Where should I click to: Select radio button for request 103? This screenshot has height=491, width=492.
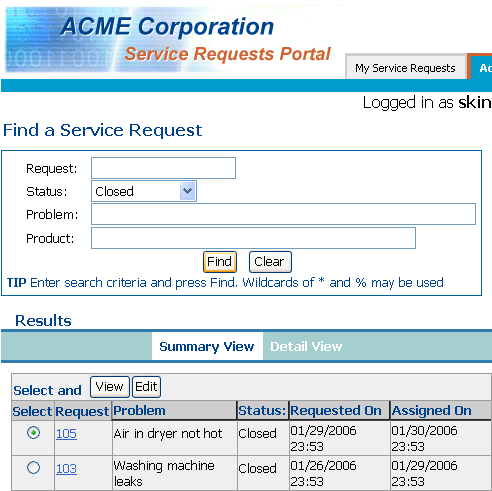[x=33, y=467]
